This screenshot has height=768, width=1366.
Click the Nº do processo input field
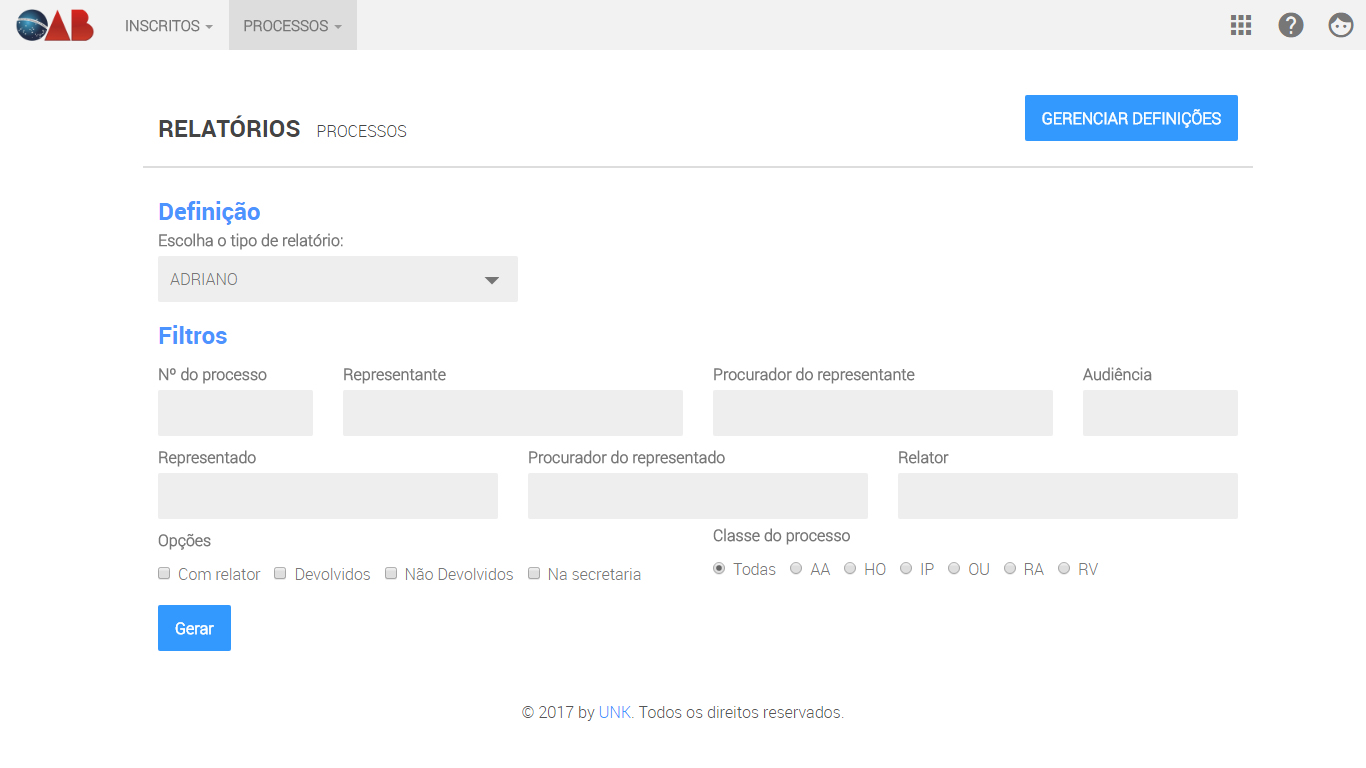click(235, 413)
